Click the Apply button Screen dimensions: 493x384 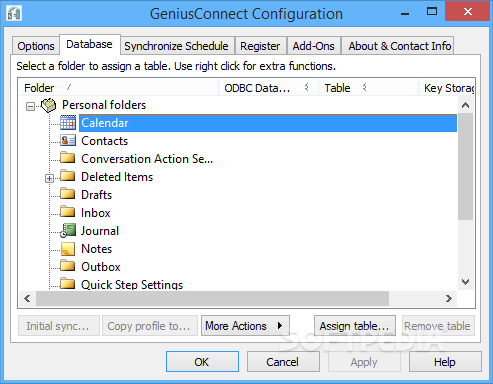pos(364,362)
